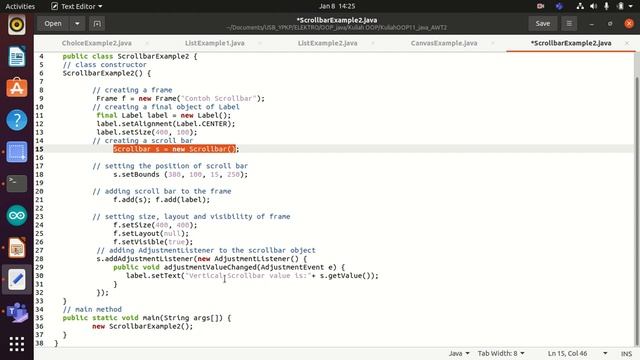This screenshot has height=360, width=640.
Task: Open the network status icon
Action: pos(580,6)
